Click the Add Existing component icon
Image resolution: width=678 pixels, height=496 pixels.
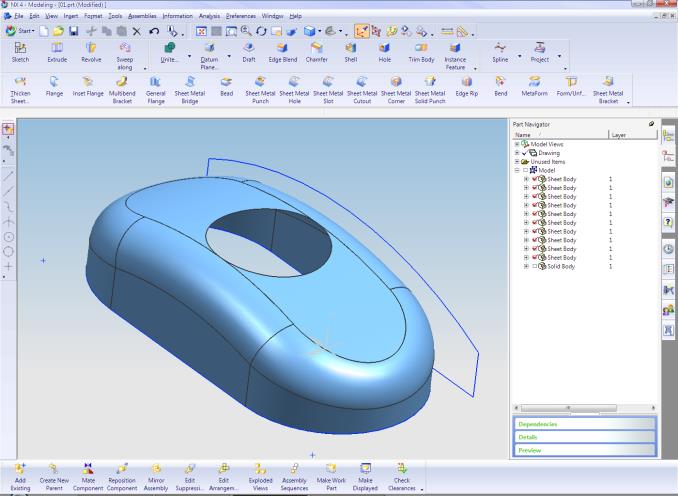tap(20, 477)
